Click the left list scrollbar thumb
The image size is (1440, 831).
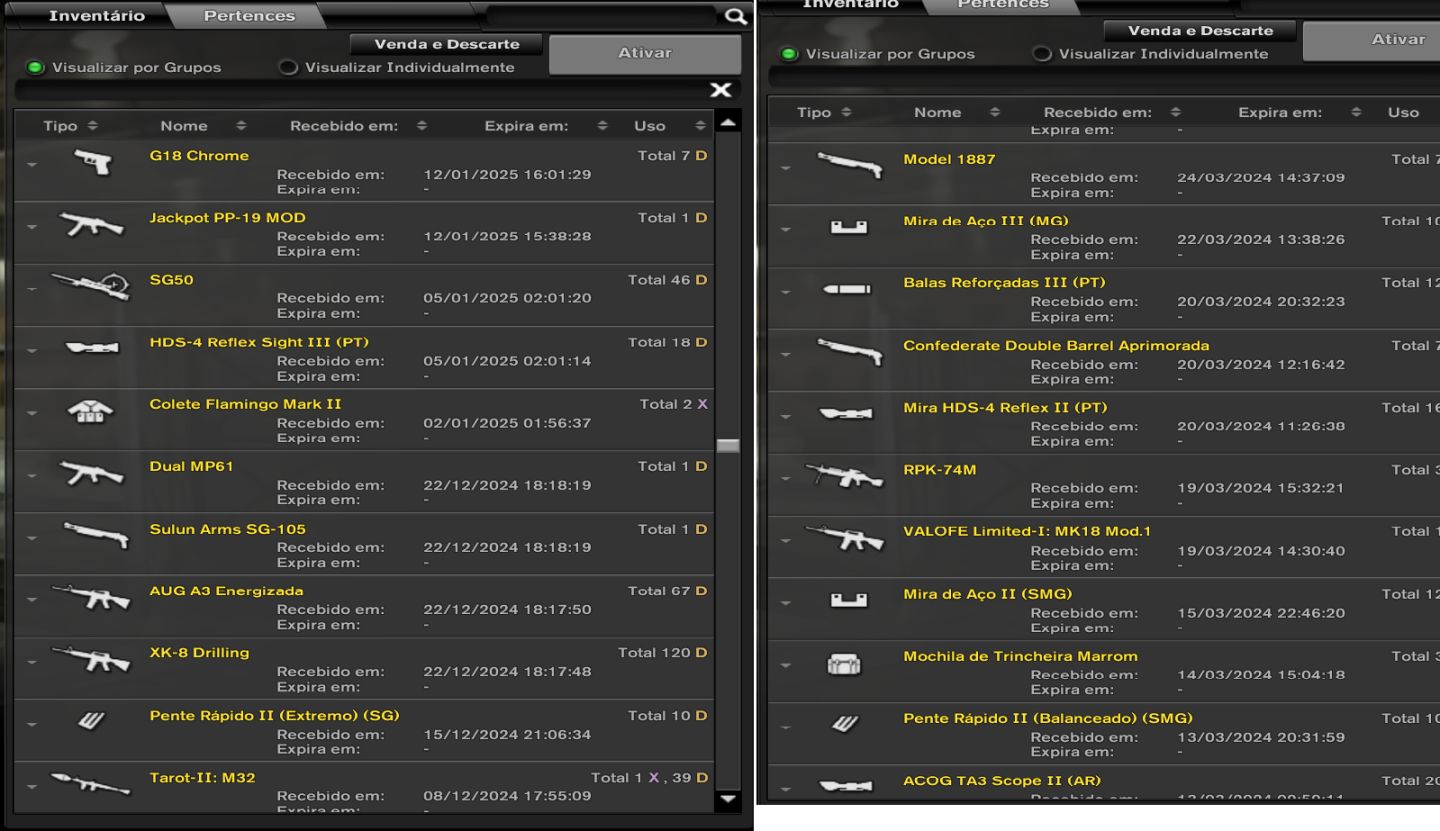click(x=728, y=446)
